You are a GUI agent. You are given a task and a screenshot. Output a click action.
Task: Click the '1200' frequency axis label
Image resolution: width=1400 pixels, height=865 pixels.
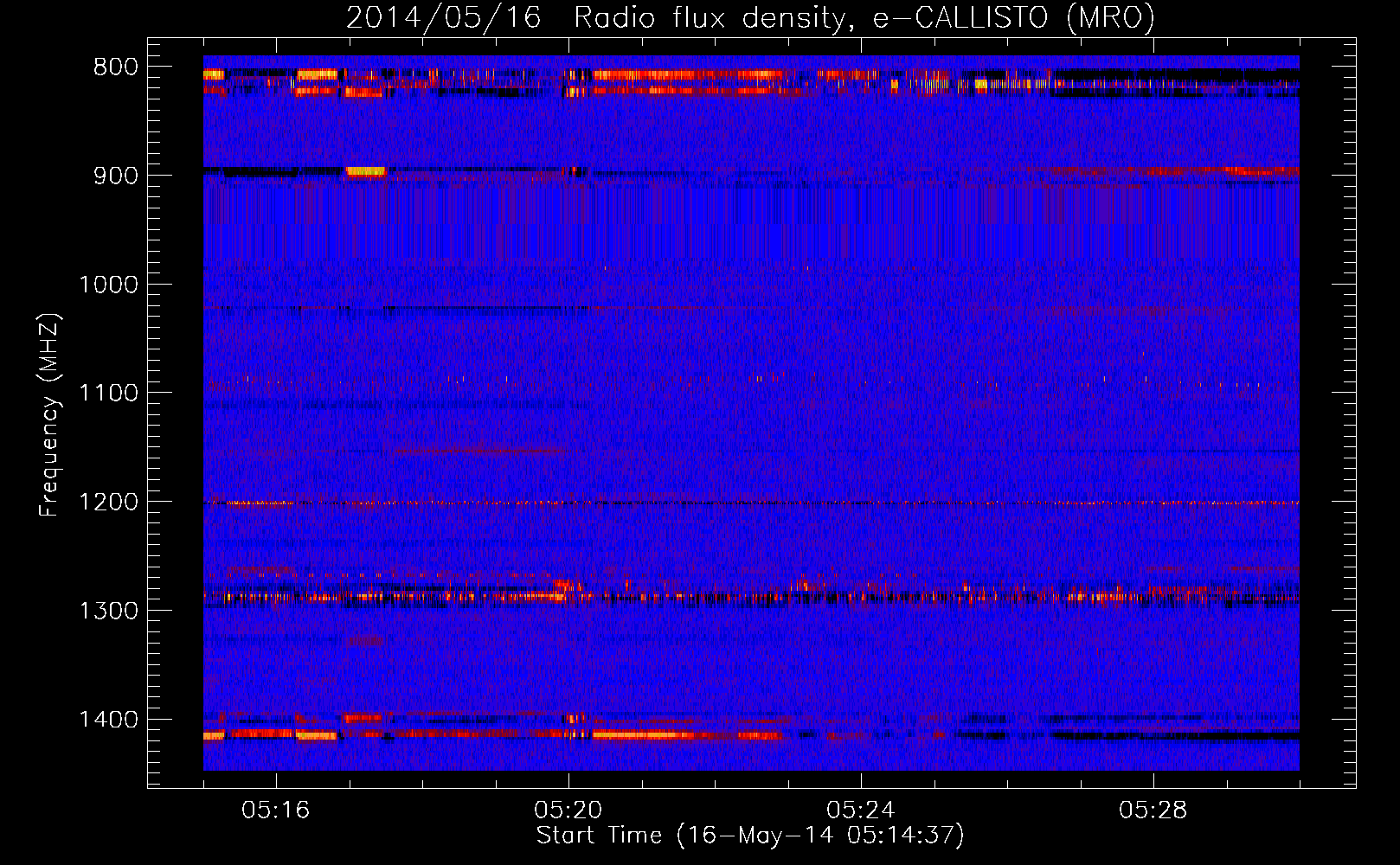pos(108,503)
